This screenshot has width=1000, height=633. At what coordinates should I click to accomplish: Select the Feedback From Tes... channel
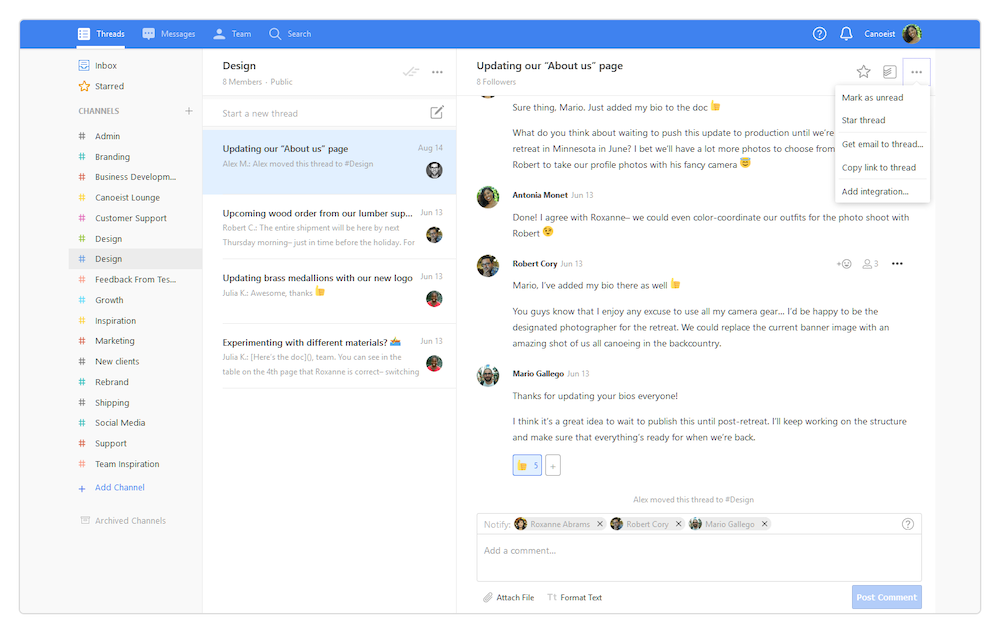(135, 280)
